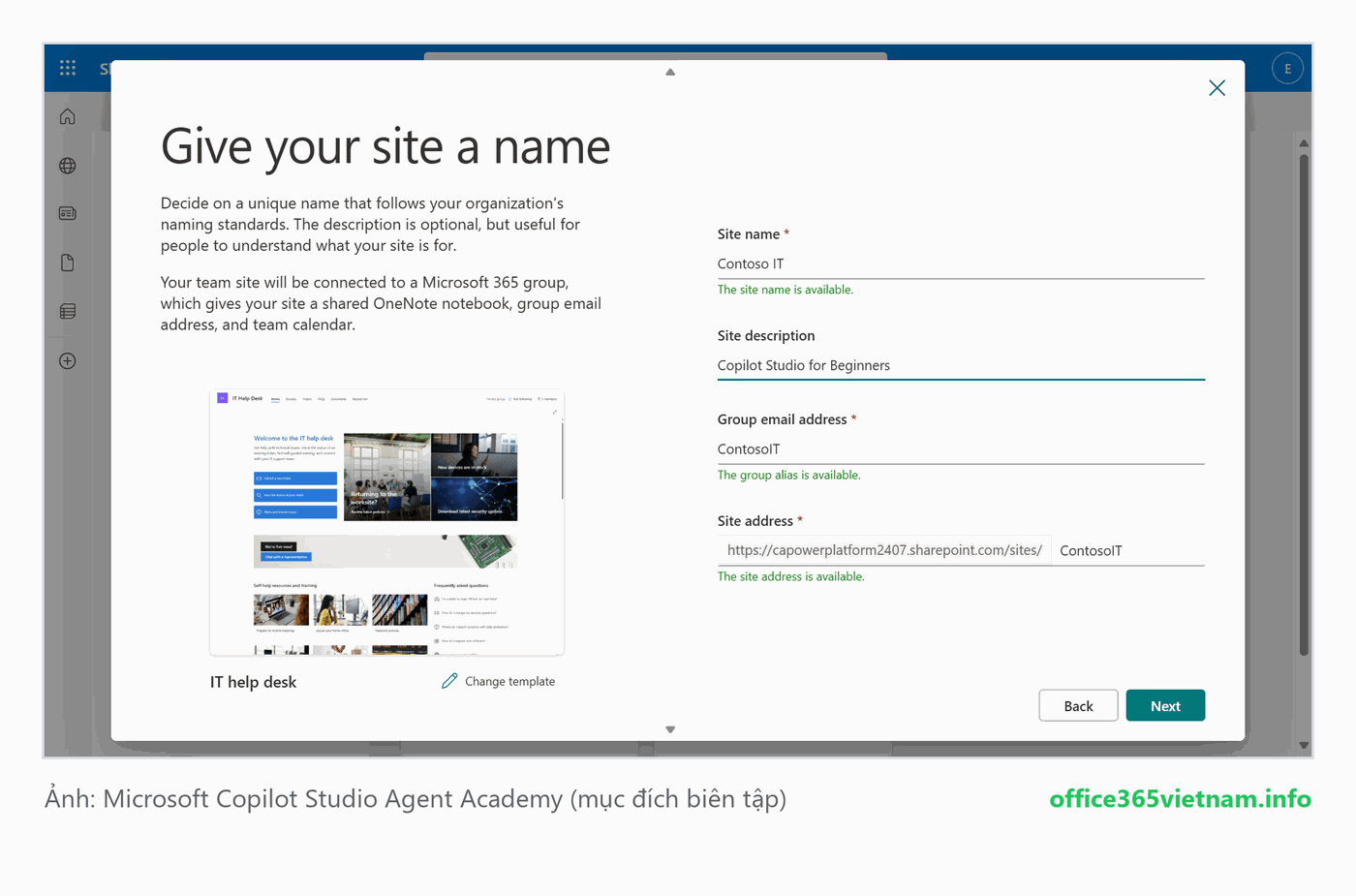This screenshot has height=896, width=1356.
Task: Go to Home icon in sidebar
Action: point(67,116)
